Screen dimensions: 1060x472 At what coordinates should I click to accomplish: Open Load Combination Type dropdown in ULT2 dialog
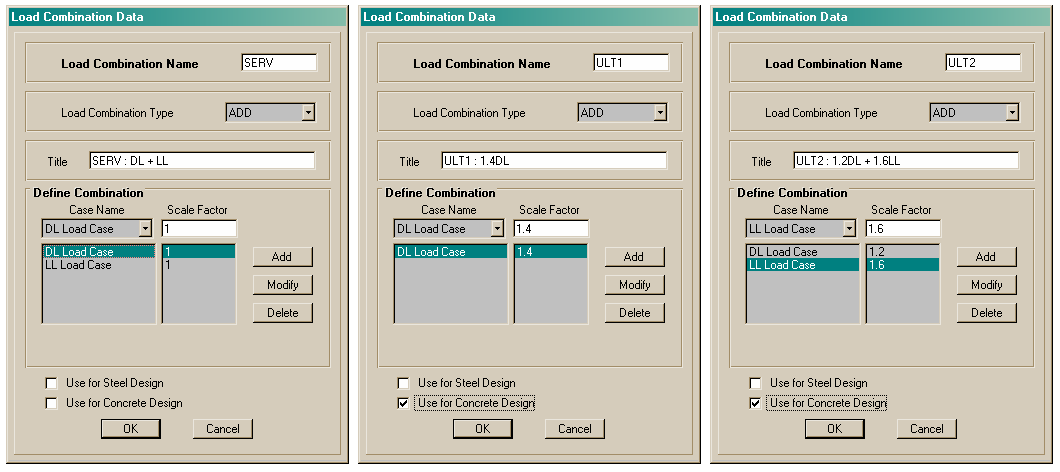(x=1012, y=113)
